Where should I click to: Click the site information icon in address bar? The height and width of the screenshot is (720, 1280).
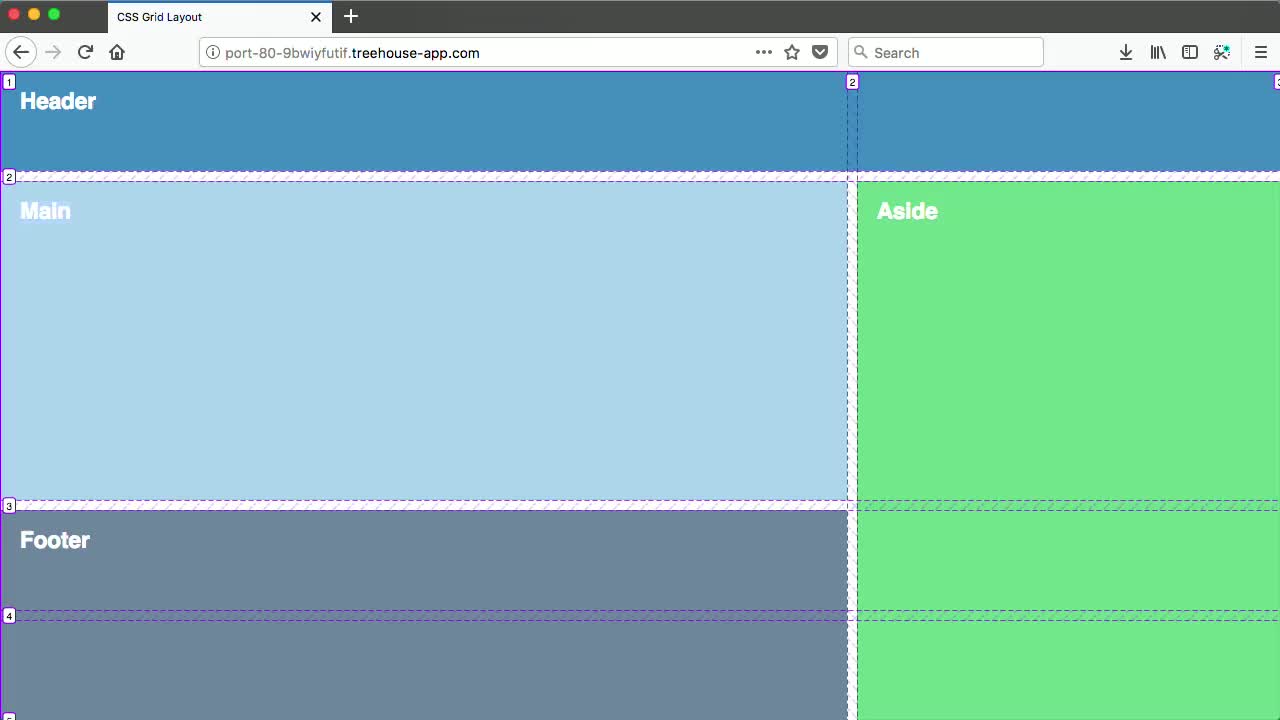coord(213,53)
